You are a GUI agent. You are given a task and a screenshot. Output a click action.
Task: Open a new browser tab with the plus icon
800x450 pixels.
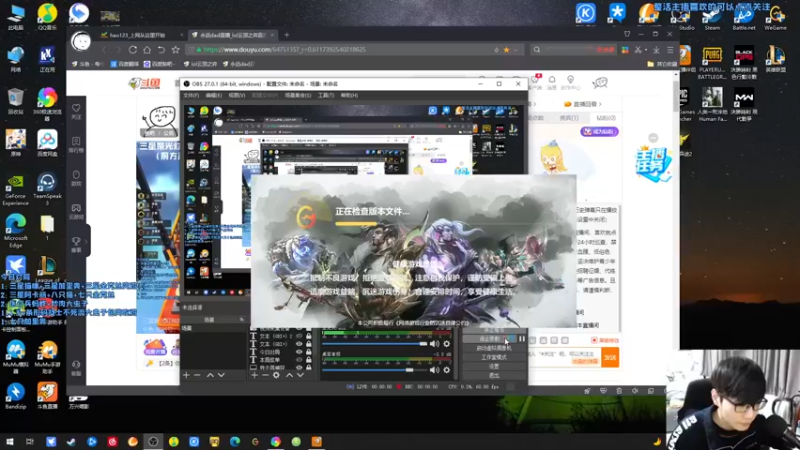(287, 35)
